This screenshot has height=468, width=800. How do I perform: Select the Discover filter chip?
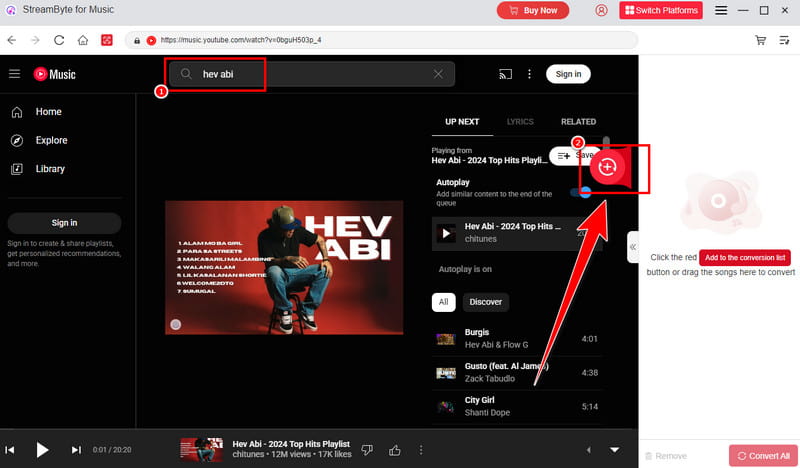pyautogui.click(x=485, y=302)
